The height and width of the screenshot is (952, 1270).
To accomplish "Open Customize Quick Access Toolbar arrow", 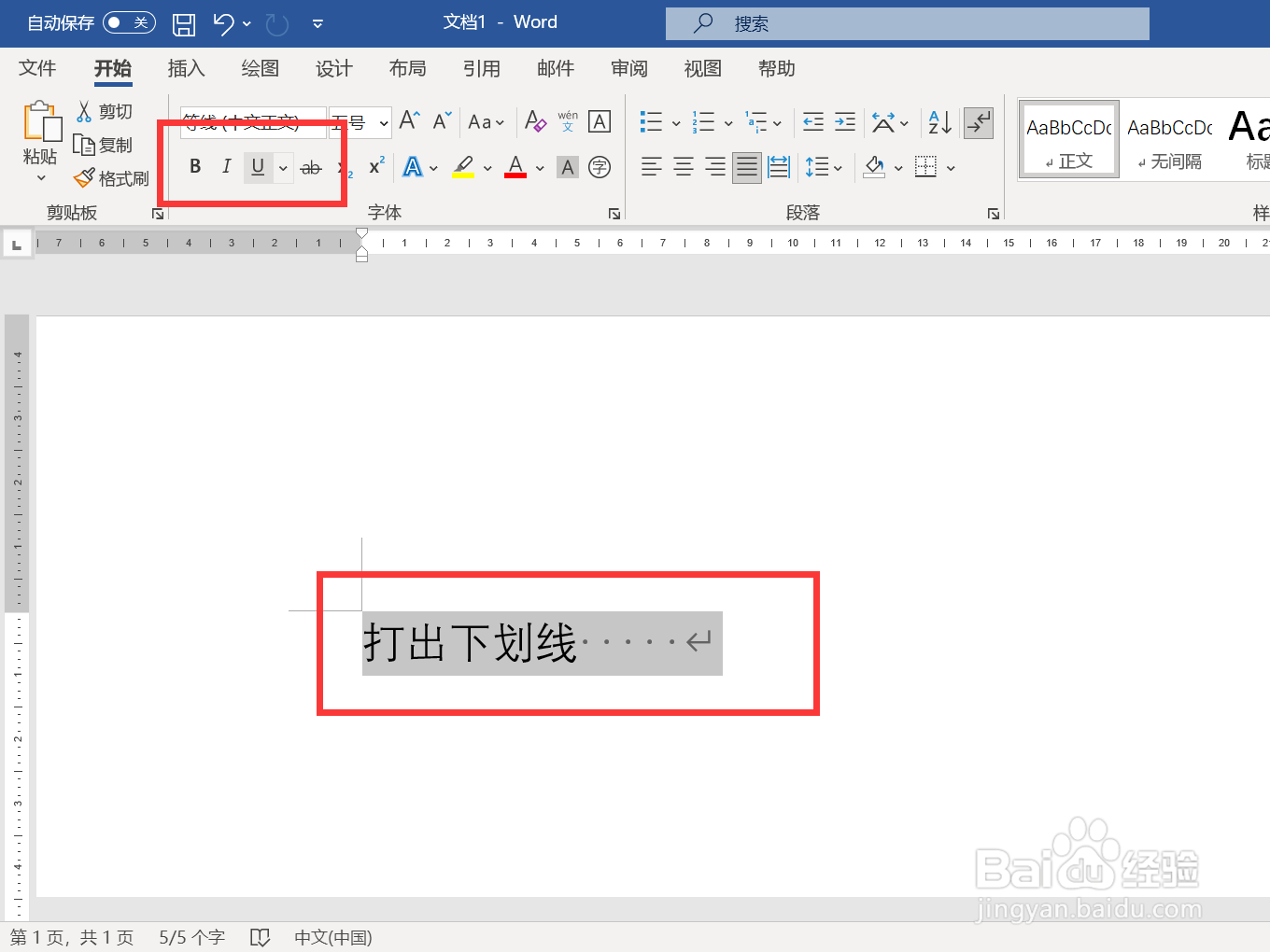I will (317, 24).
